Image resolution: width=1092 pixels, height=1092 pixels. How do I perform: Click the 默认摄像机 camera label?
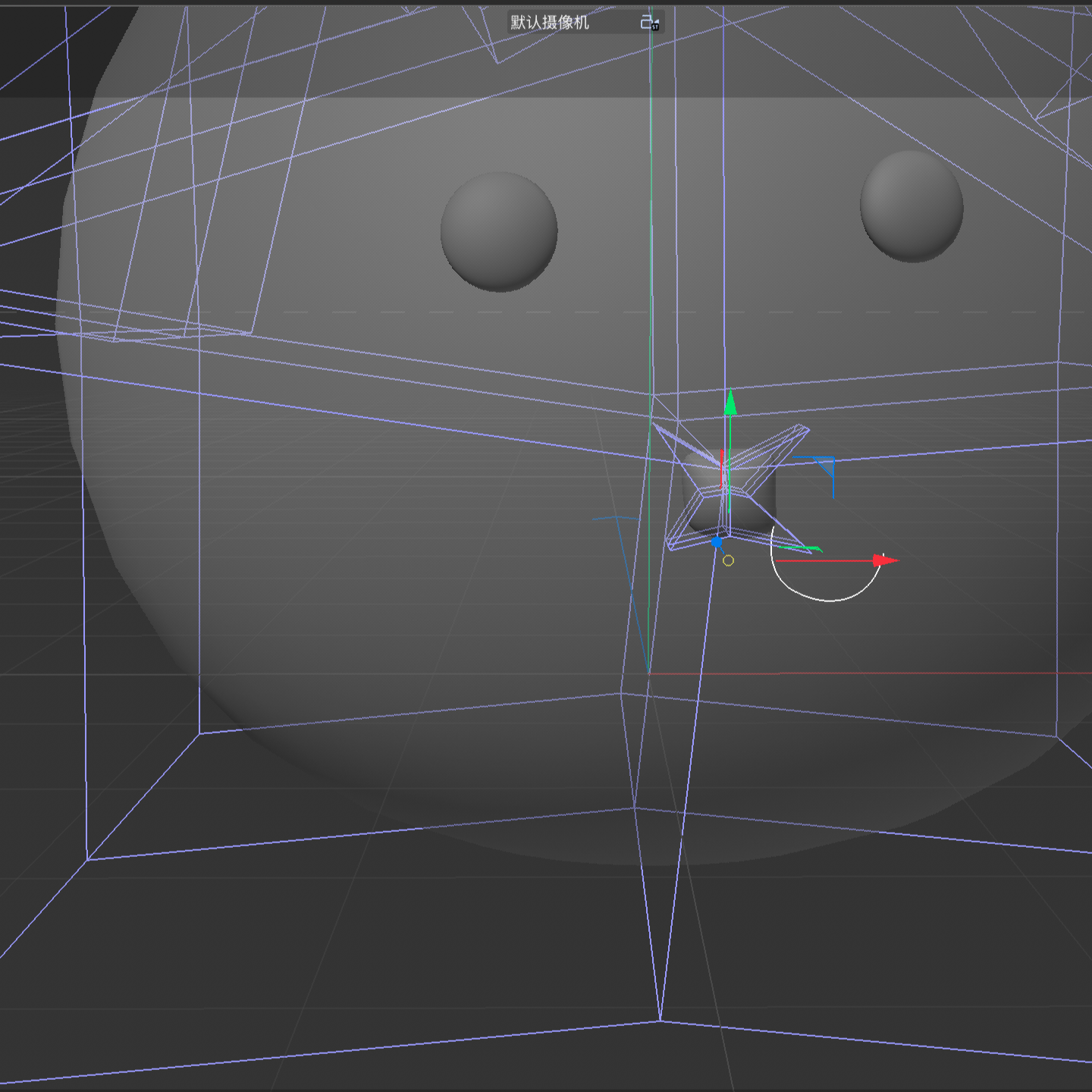[x=550, y=23]
